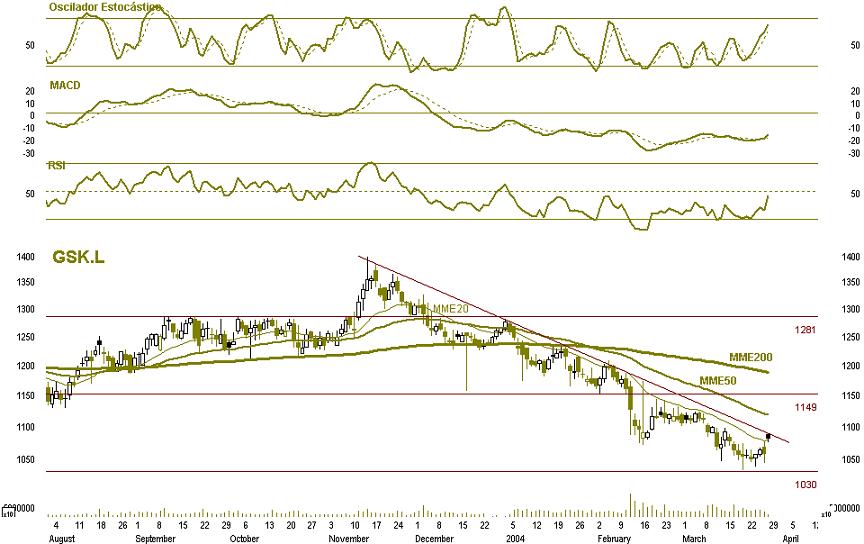Select -30 on the left MACD scale
Image resolution: width=864 pixels, height=544 pixels.
(x=29, y=153)
